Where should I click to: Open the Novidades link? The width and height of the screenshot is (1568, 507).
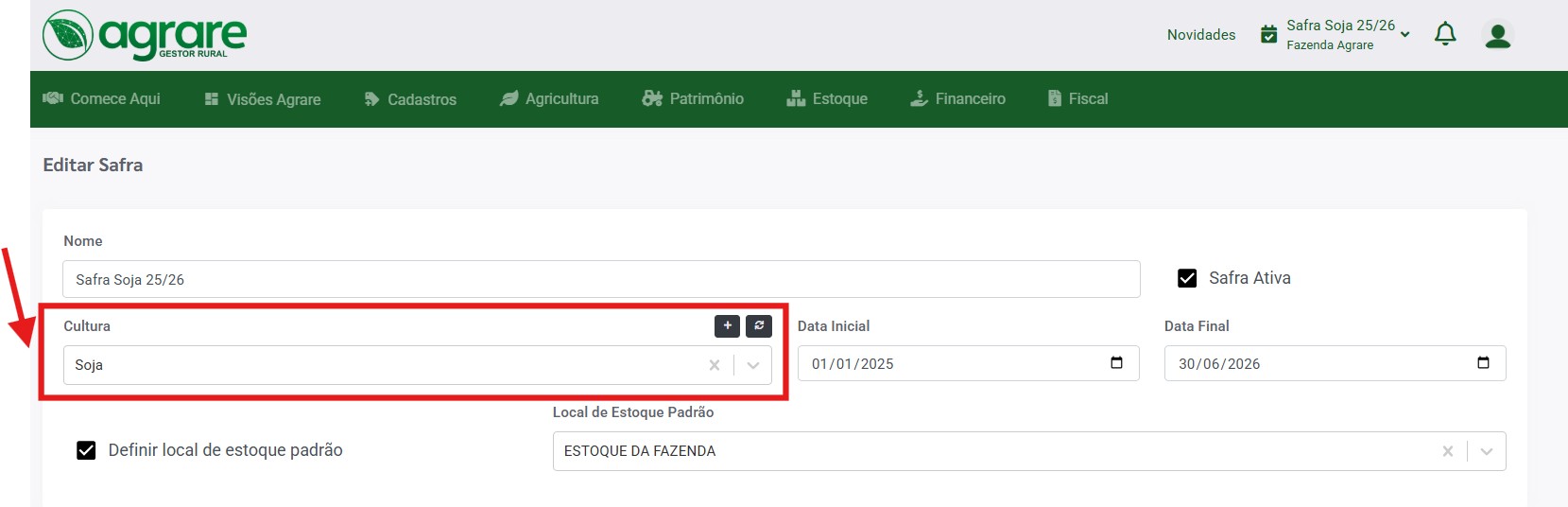[x=1201, y=35]
